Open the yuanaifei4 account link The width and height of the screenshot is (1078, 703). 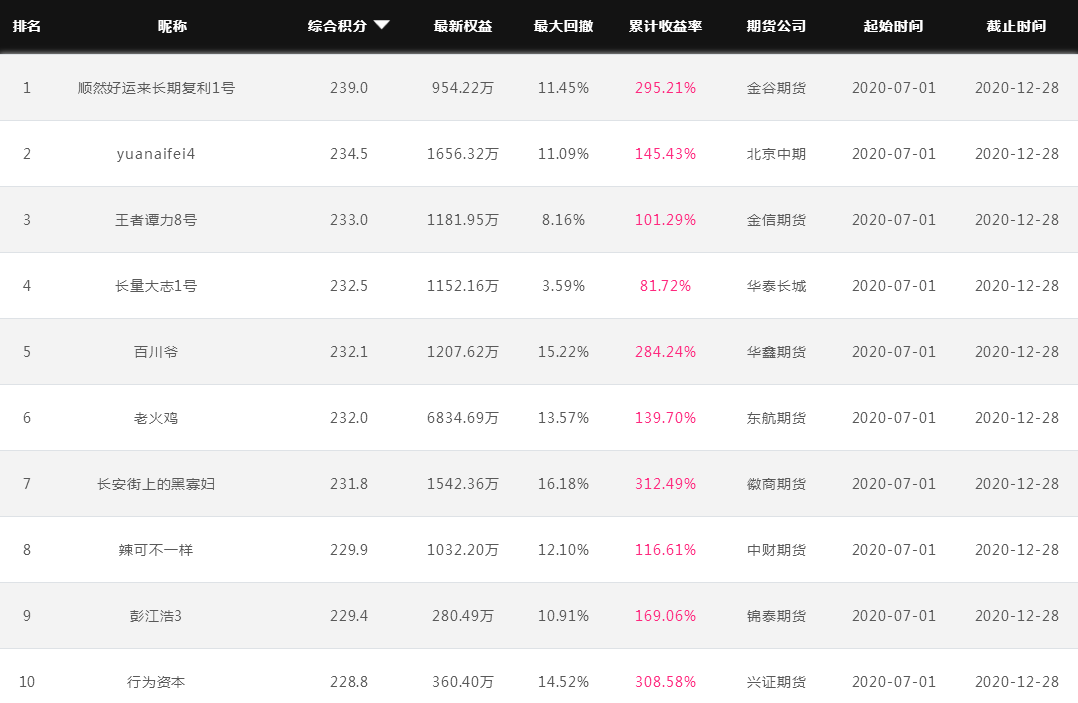click(x=156, y=154)
